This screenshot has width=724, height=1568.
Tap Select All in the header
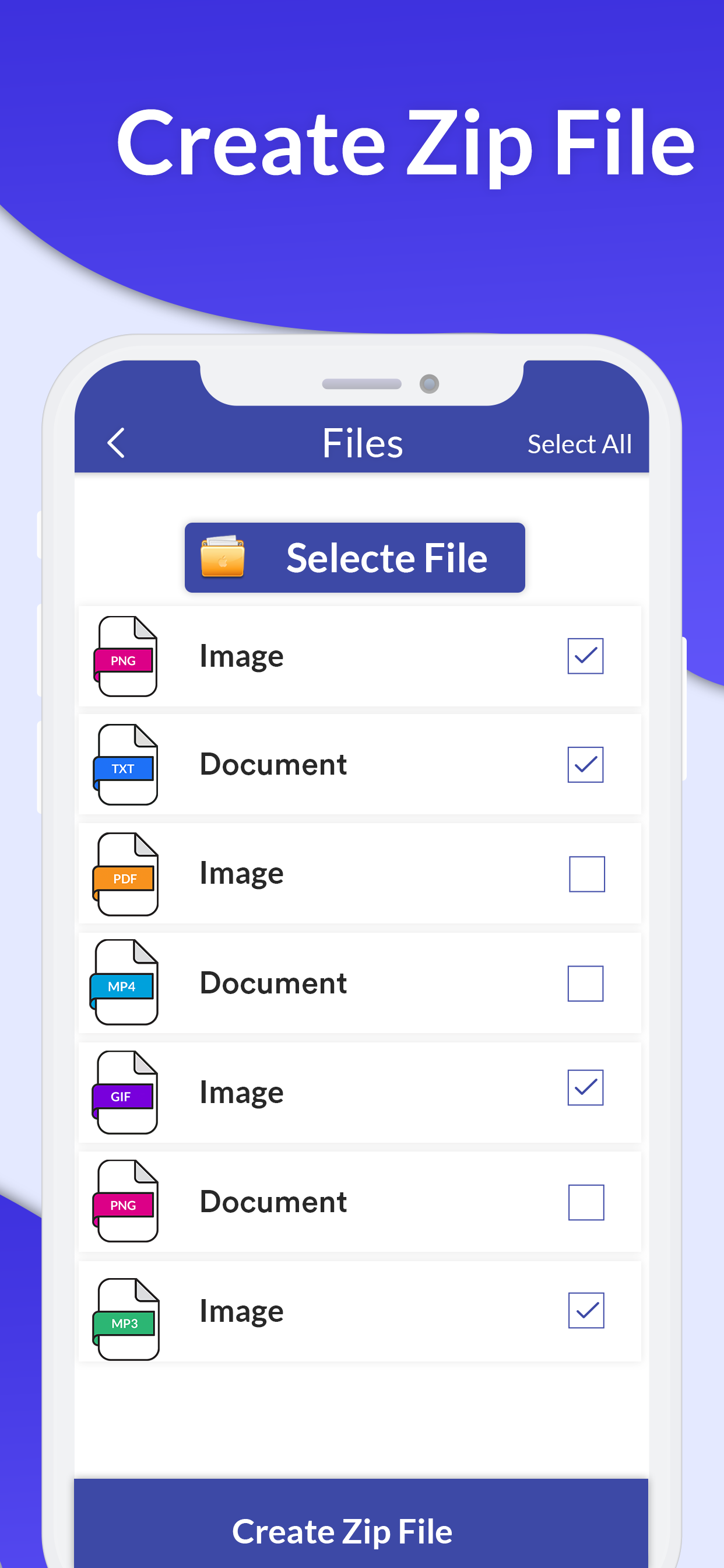[x=580, y=443]
